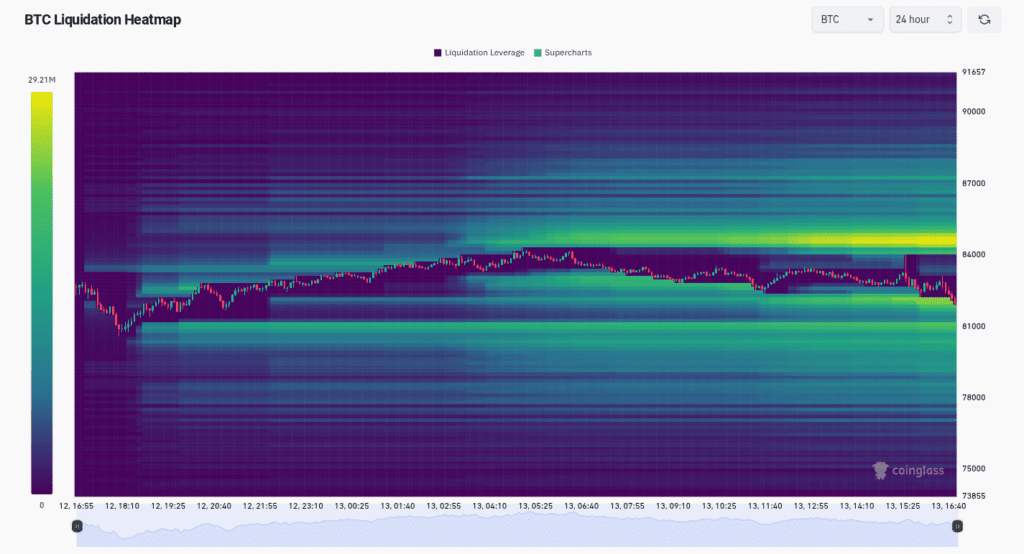Image resolution: width=1024 pixels, height=554 pixels.
Task: Click the 0 label below the color scale
Action: (x=41, y=506)
